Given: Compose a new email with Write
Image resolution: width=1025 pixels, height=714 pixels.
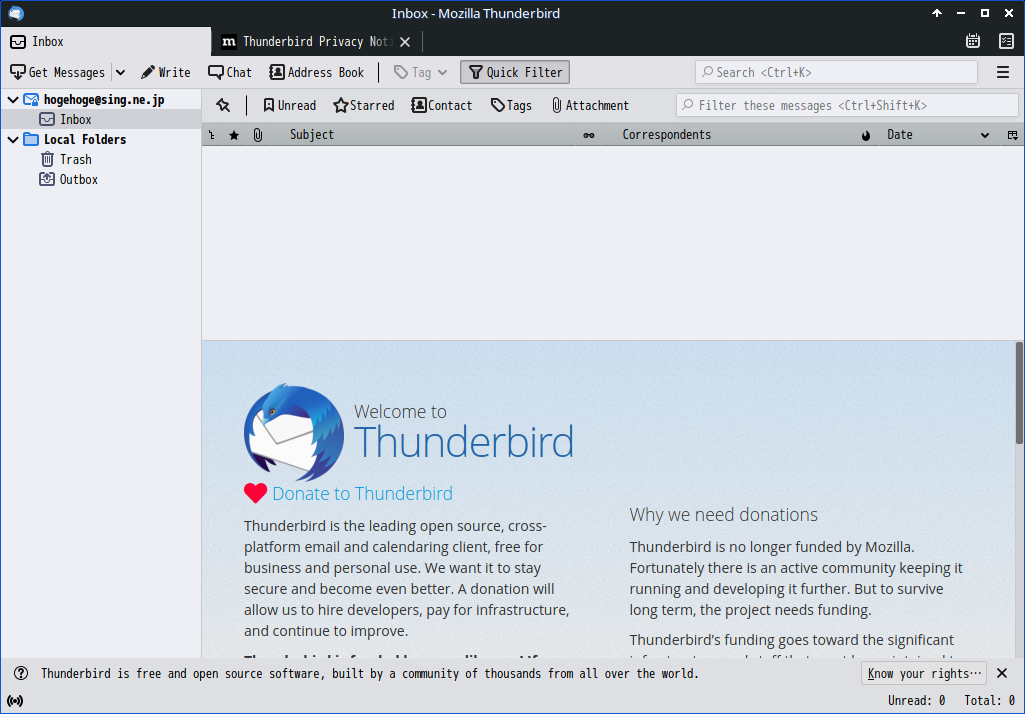Looking at the screenshot, I should (x=166, y=73).
